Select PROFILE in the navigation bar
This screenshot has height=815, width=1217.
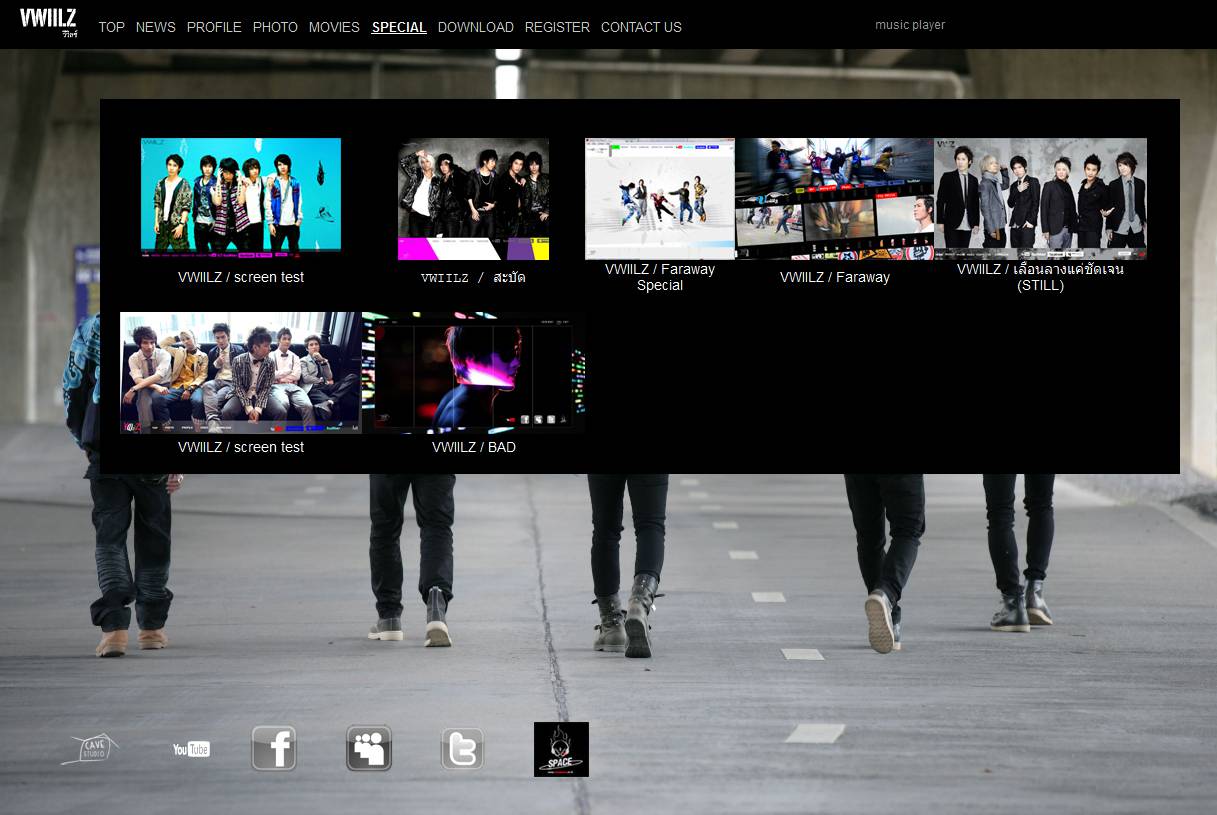click(214, 27)
